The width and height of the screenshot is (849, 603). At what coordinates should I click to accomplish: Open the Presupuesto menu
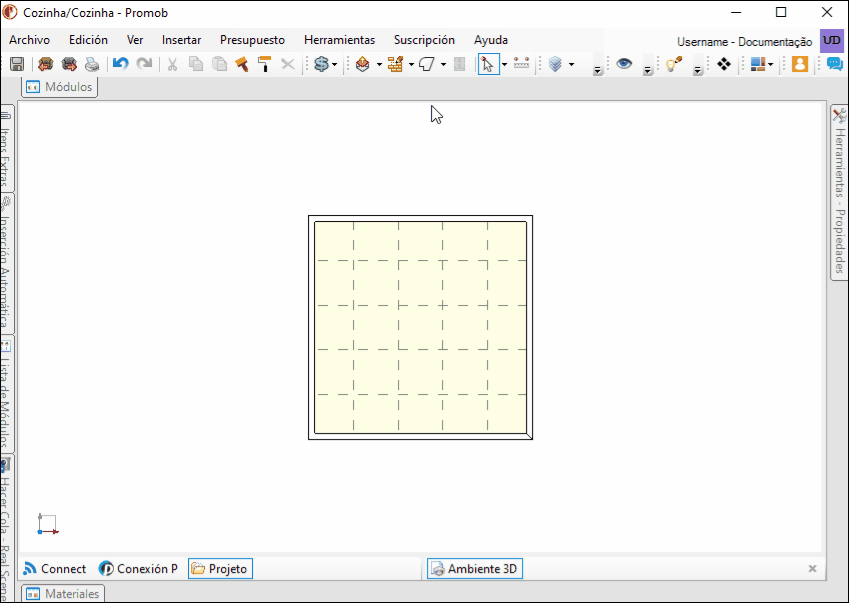coord(252,40)
